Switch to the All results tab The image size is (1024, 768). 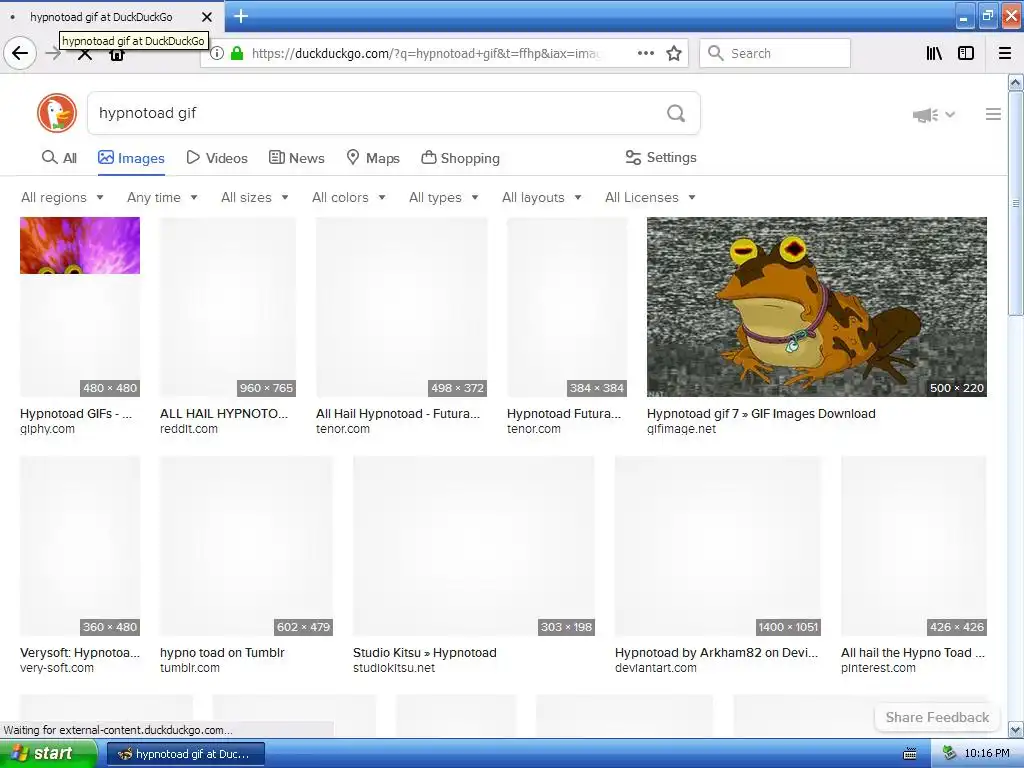pos(59,158)
